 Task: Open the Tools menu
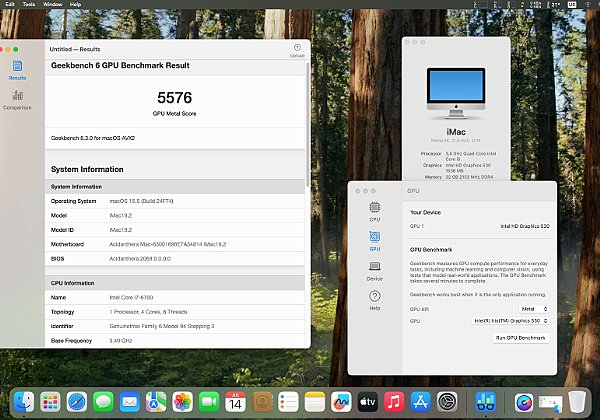click(x=27, y=4)
